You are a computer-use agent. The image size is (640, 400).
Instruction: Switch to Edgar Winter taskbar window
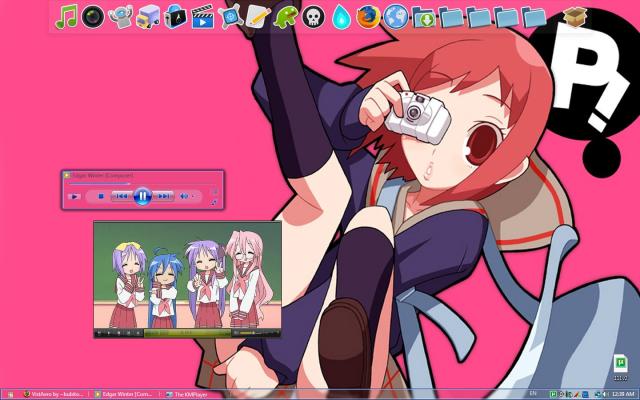123,394
